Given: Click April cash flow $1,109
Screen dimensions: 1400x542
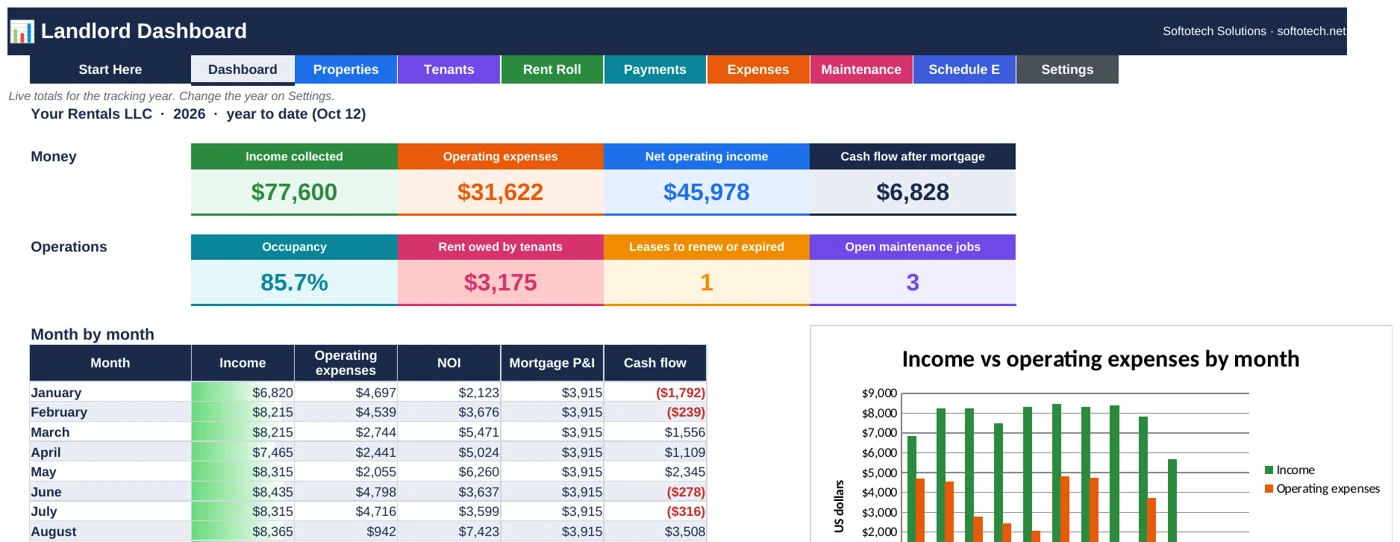Looking at the screenshot, I should [655, 452].
